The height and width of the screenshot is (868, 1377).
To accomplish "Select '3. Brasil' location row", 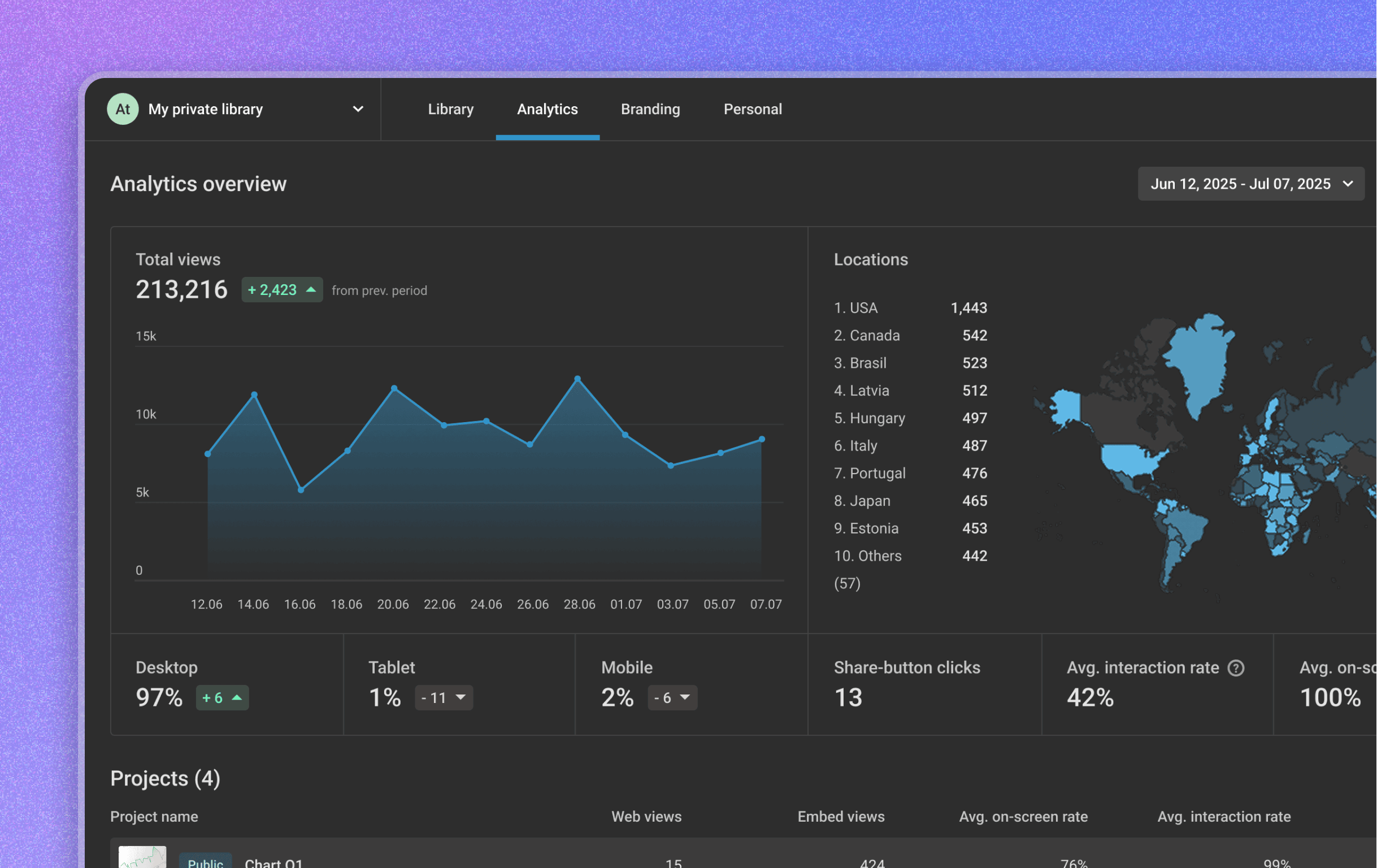I will coord(910,363).
